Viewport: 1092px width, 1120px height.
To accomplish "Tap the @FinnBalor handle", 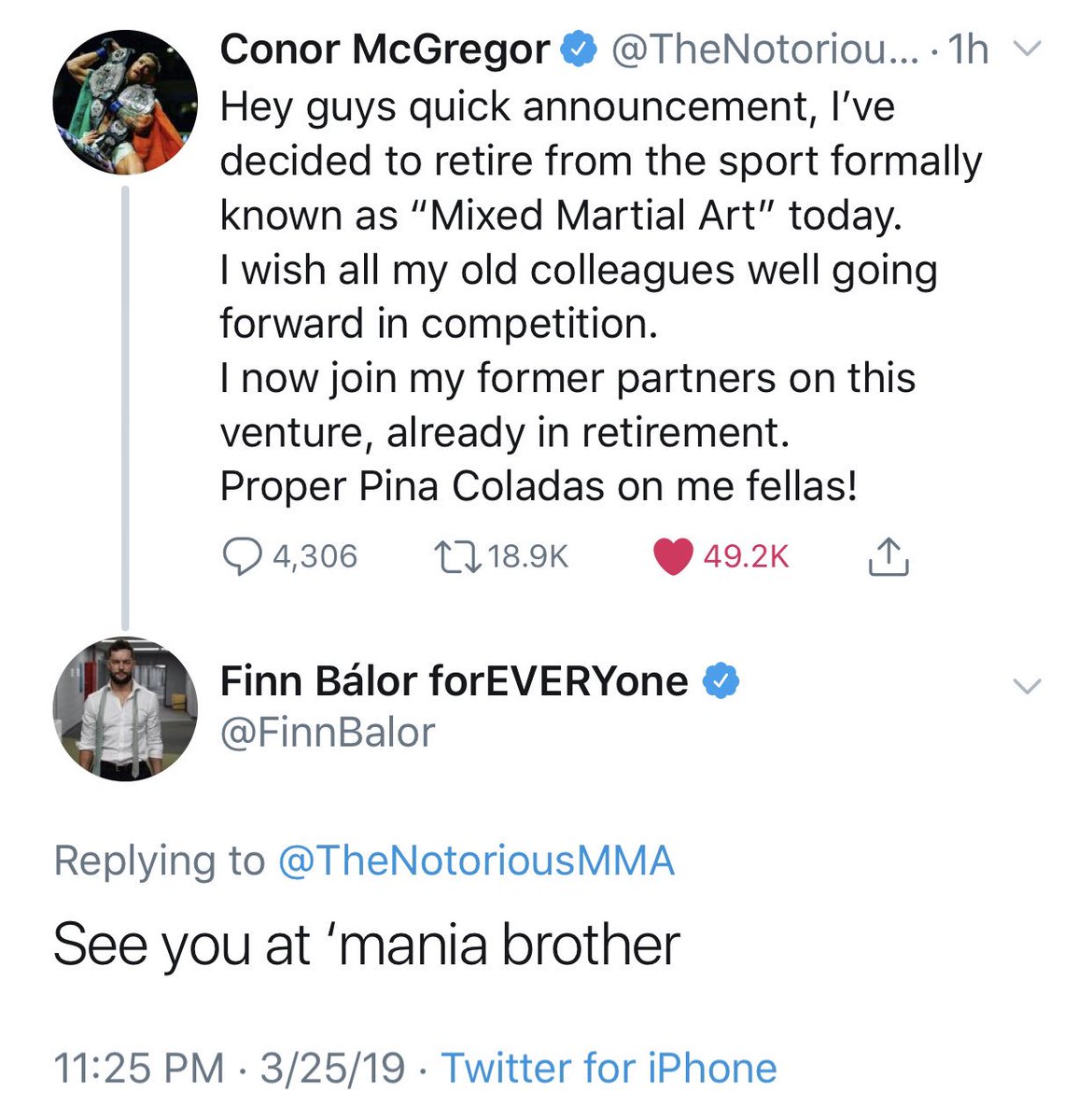I will (x=328, y=733).
